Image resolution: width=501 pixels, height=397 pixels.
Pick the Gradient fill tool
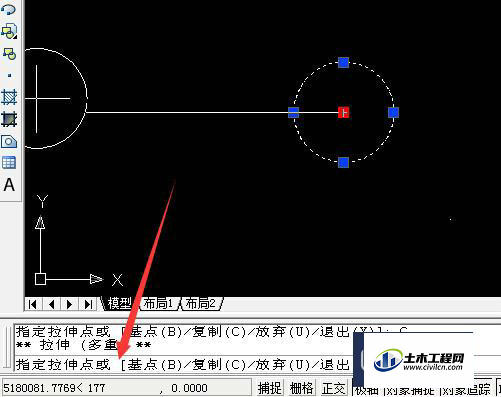point(9,119)
